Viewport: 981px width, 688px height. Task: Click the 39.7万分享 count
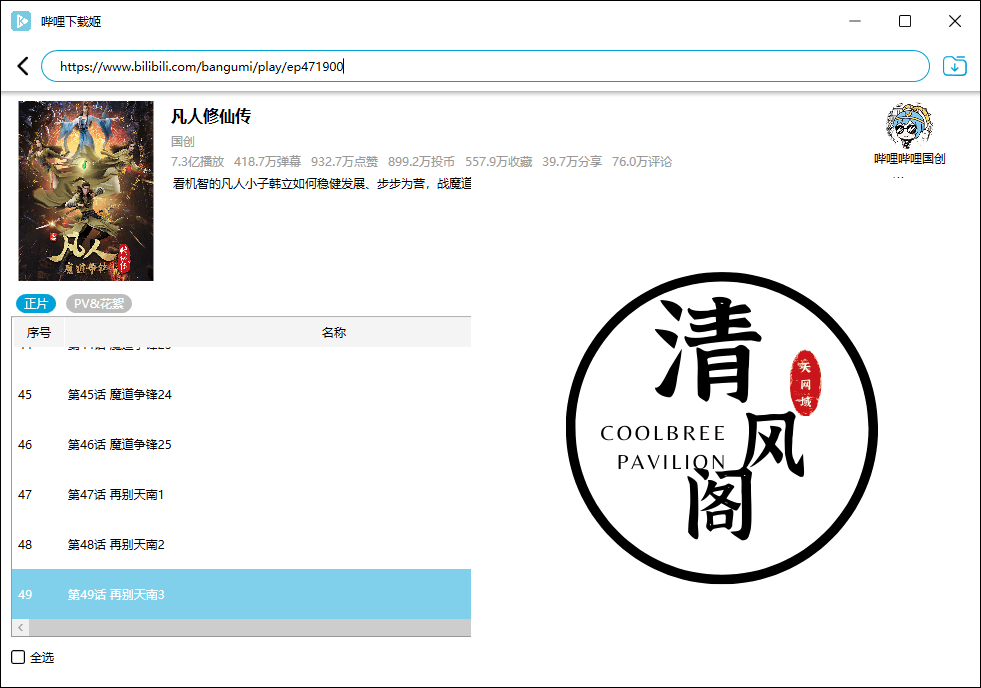point(572,162)
